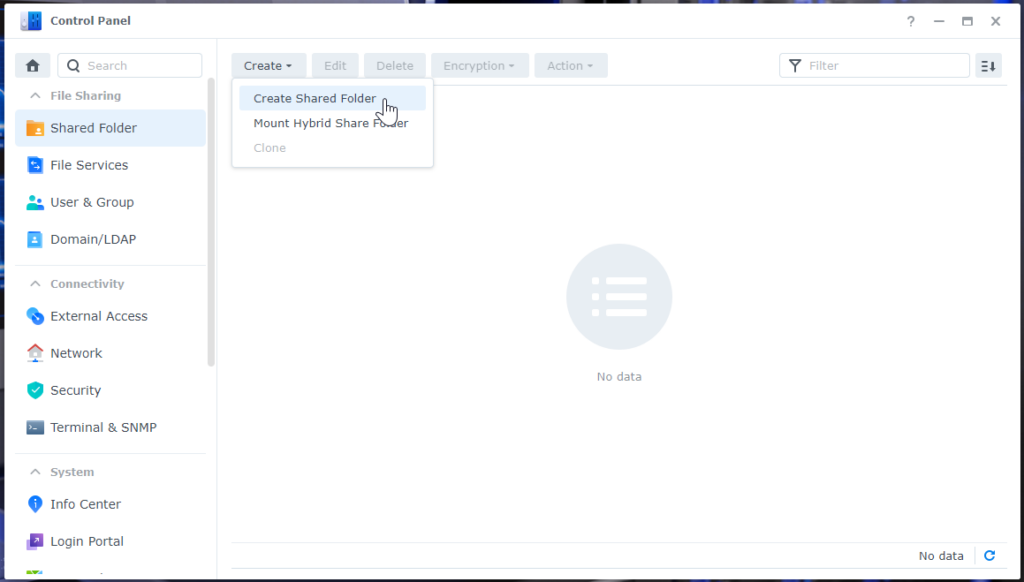Viewport: 1024px width, 582px height.
Task: Click the home icon above the sidebar
Action: pos(32,64)
